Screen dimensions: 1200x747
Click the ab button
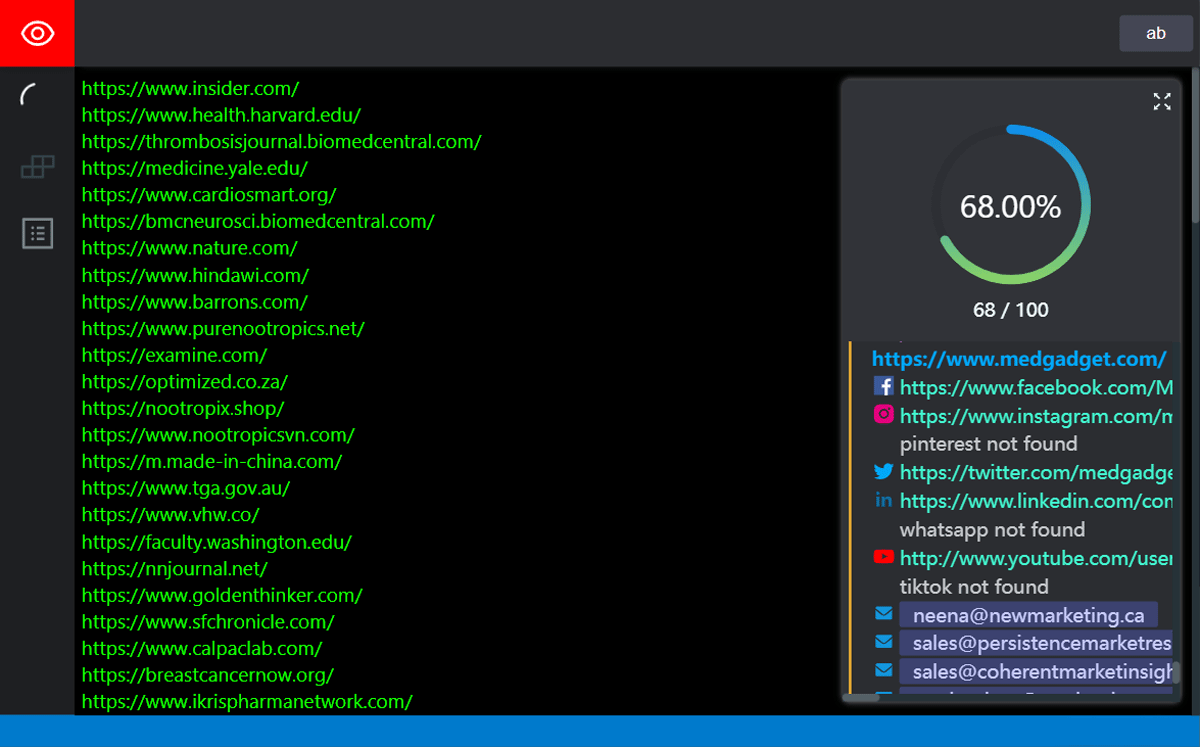(1155, 33)
